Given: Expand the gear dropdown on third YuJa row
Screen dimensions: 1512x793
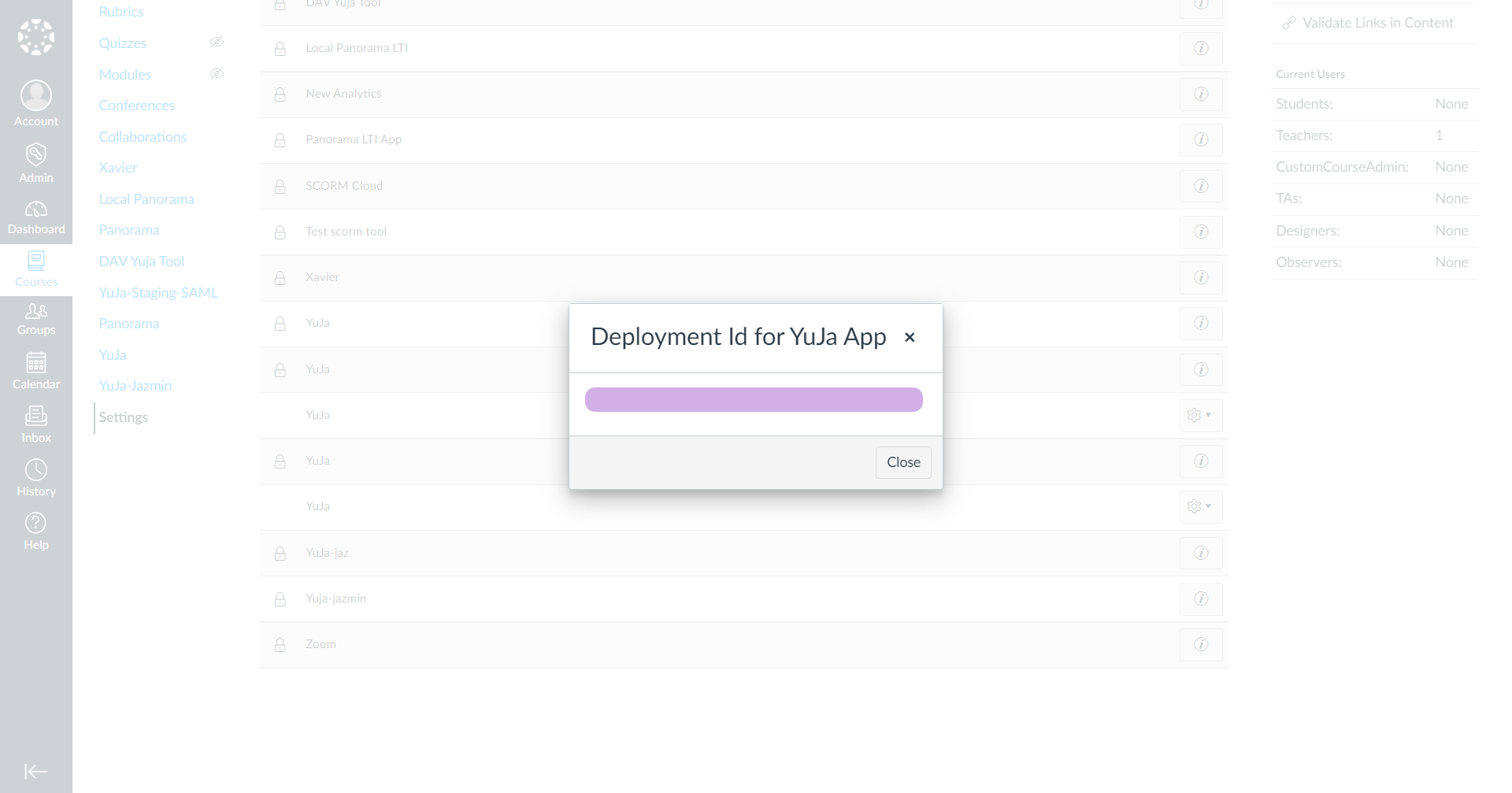Looking at the screenshot, I should tap(1200, 415).
